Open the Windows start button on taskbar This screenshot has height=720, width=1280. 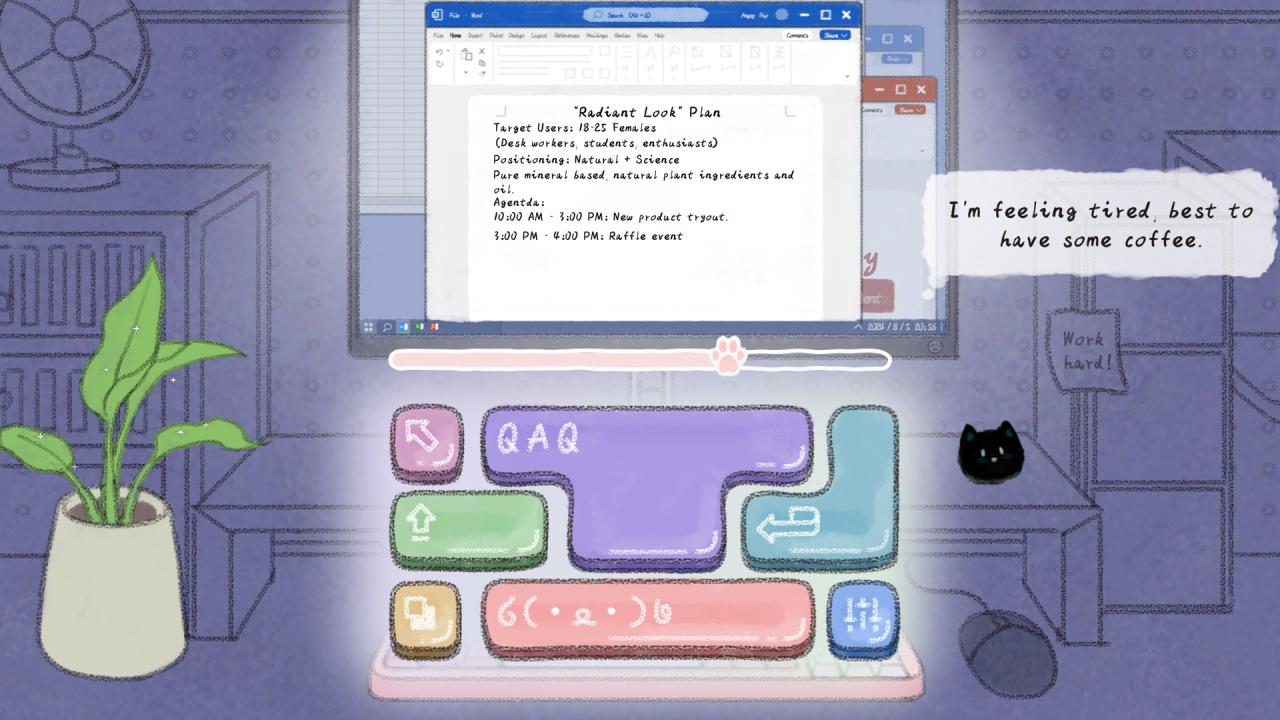(369, 327)
